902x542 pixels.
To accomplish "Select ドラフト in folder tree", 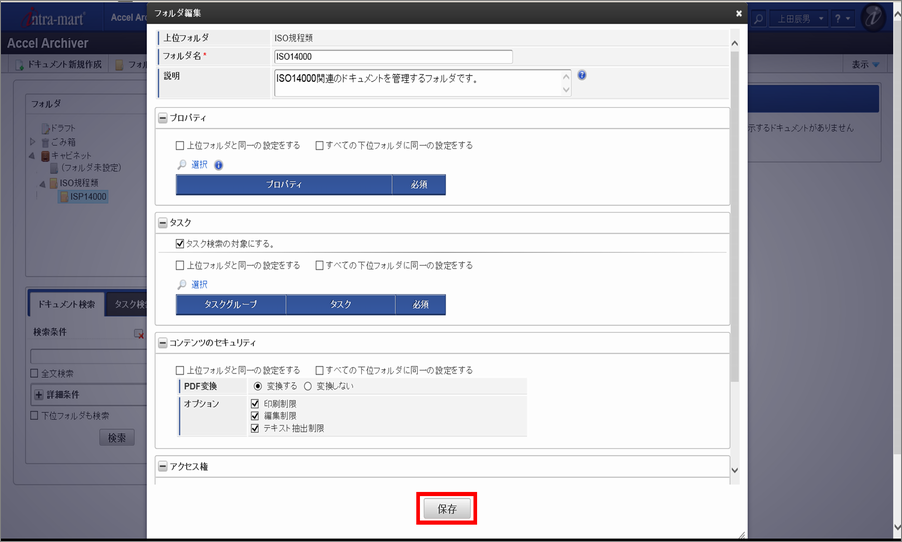I will pos(63,128).
